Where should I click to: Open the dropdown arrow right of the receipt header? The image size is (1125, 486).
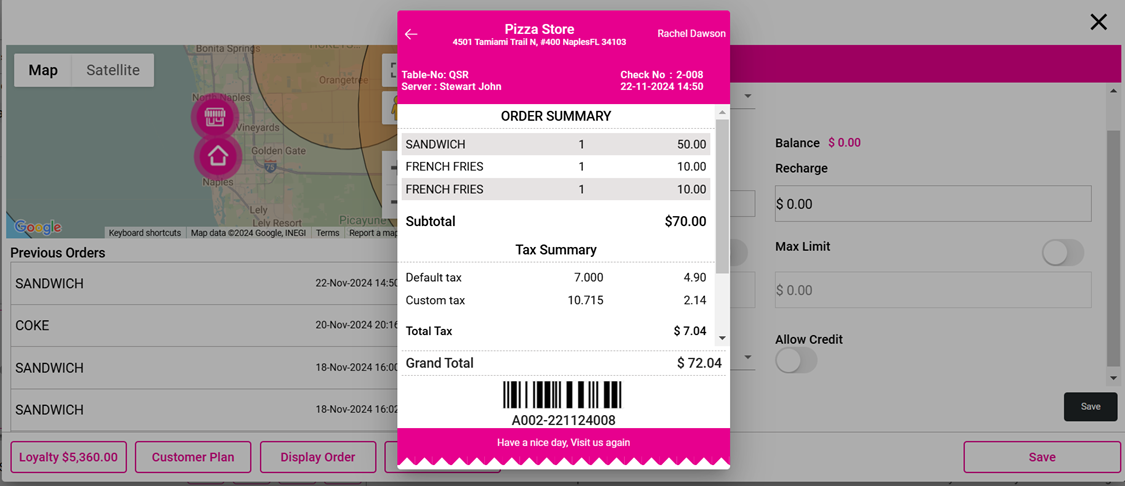(748, 97)
